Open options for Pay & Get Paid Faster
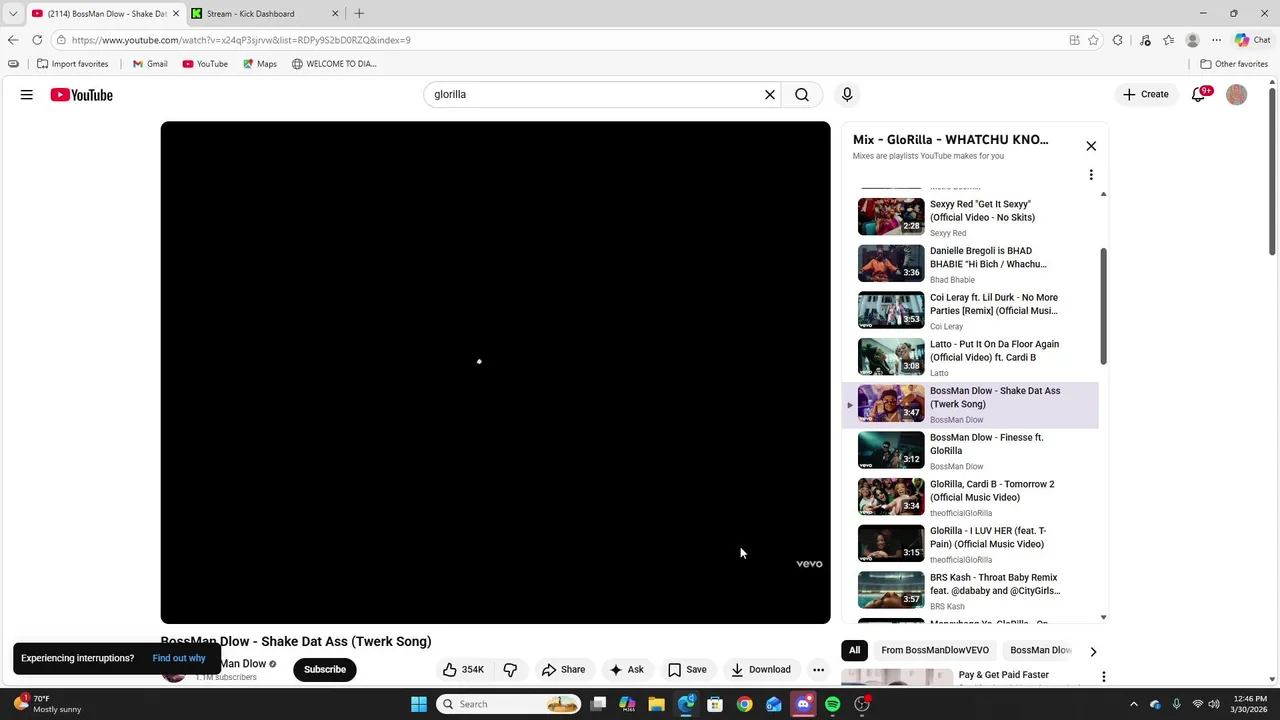The width and height of the screenshot is (1280, 720). coord(1103,677)
